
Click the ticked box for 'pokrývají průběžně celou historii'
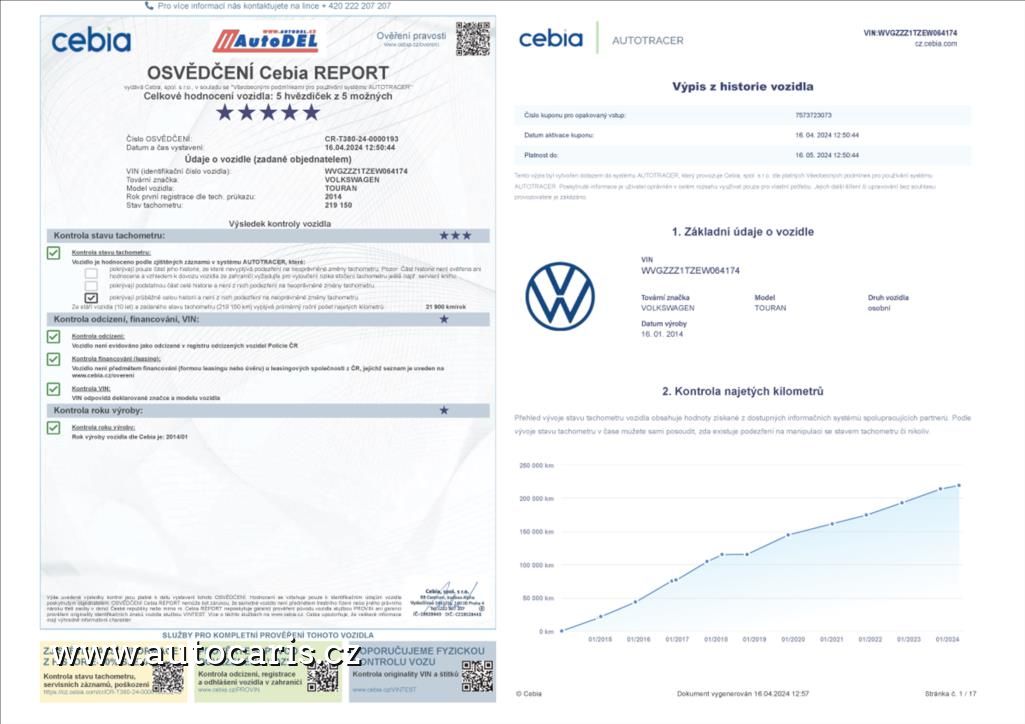[x=91, y=297]
